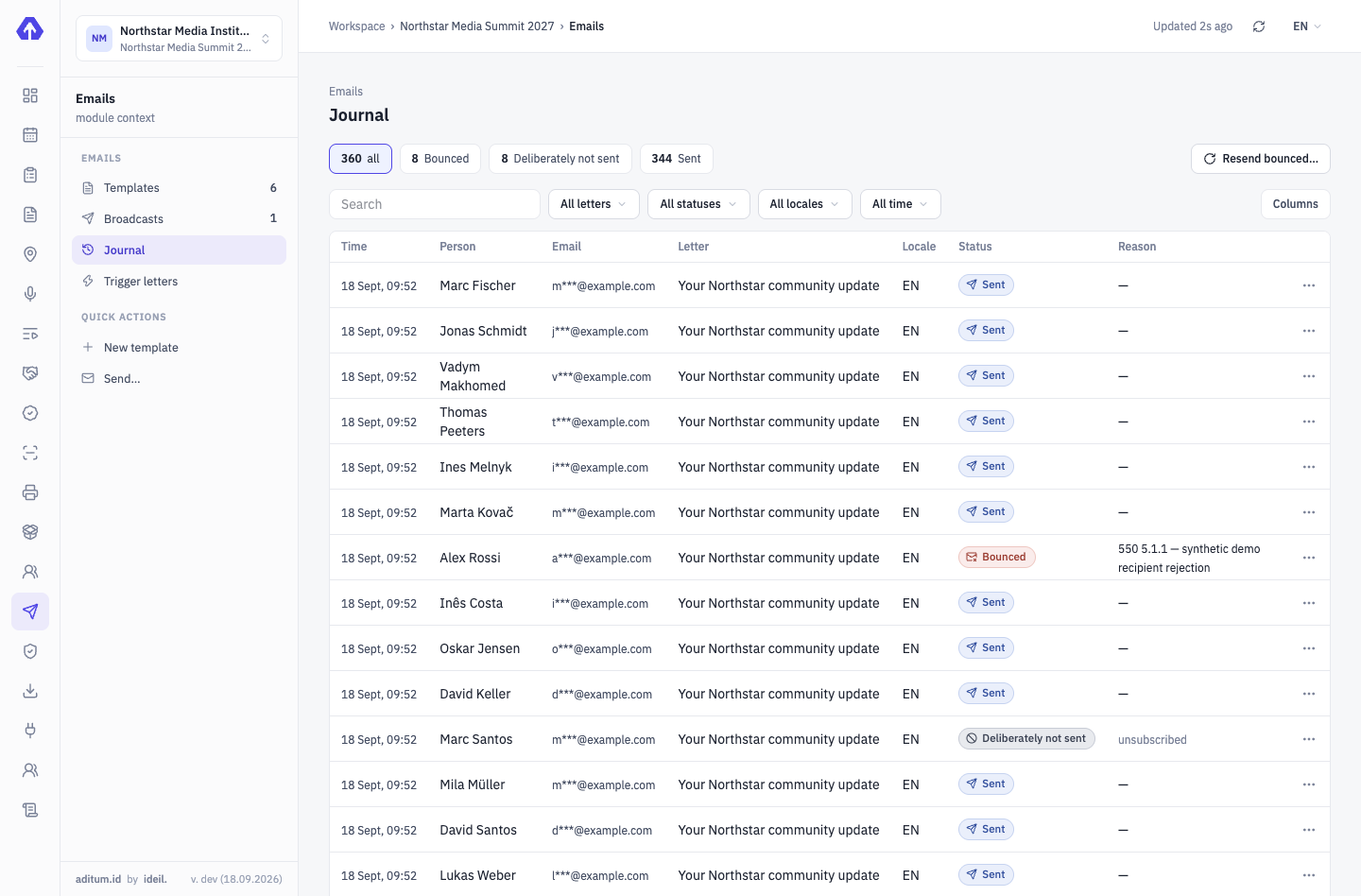1361x896 pixels.
Task: Click the name Thomas Peeters
Action: pos(463,422)
